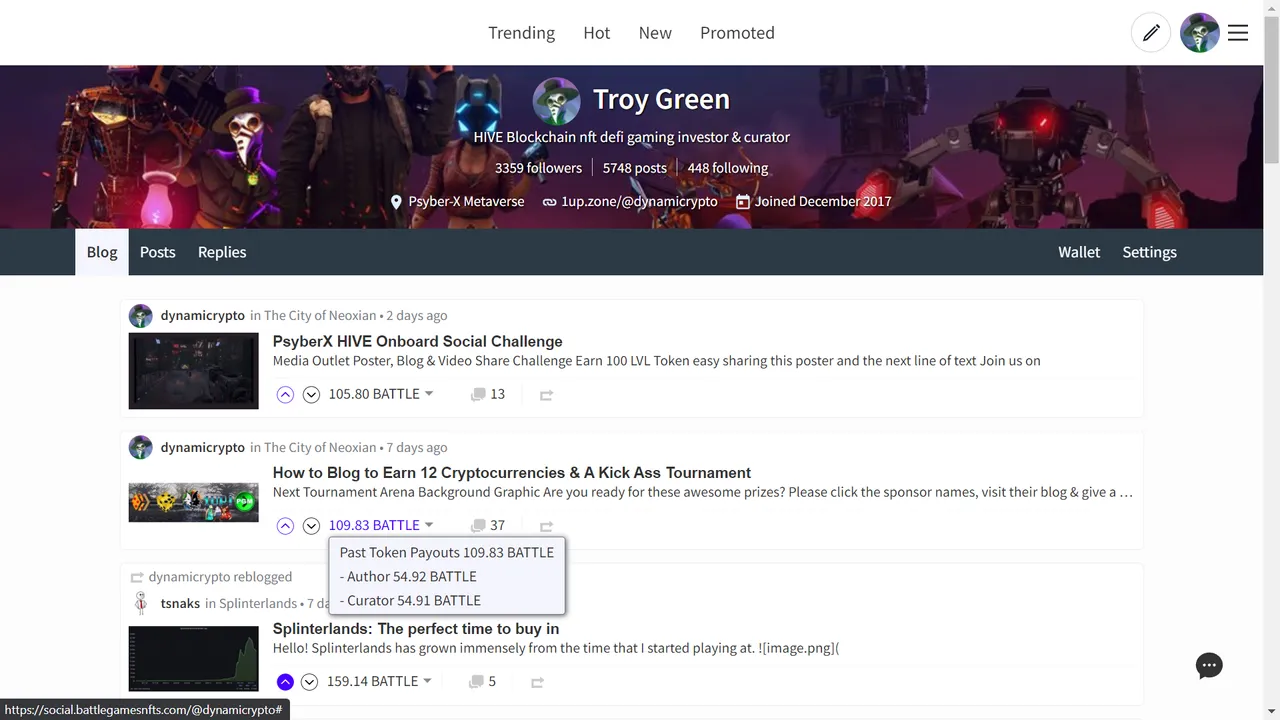
Task: Reblog the Splinterlands post by tsnaks
Action: 537,682
